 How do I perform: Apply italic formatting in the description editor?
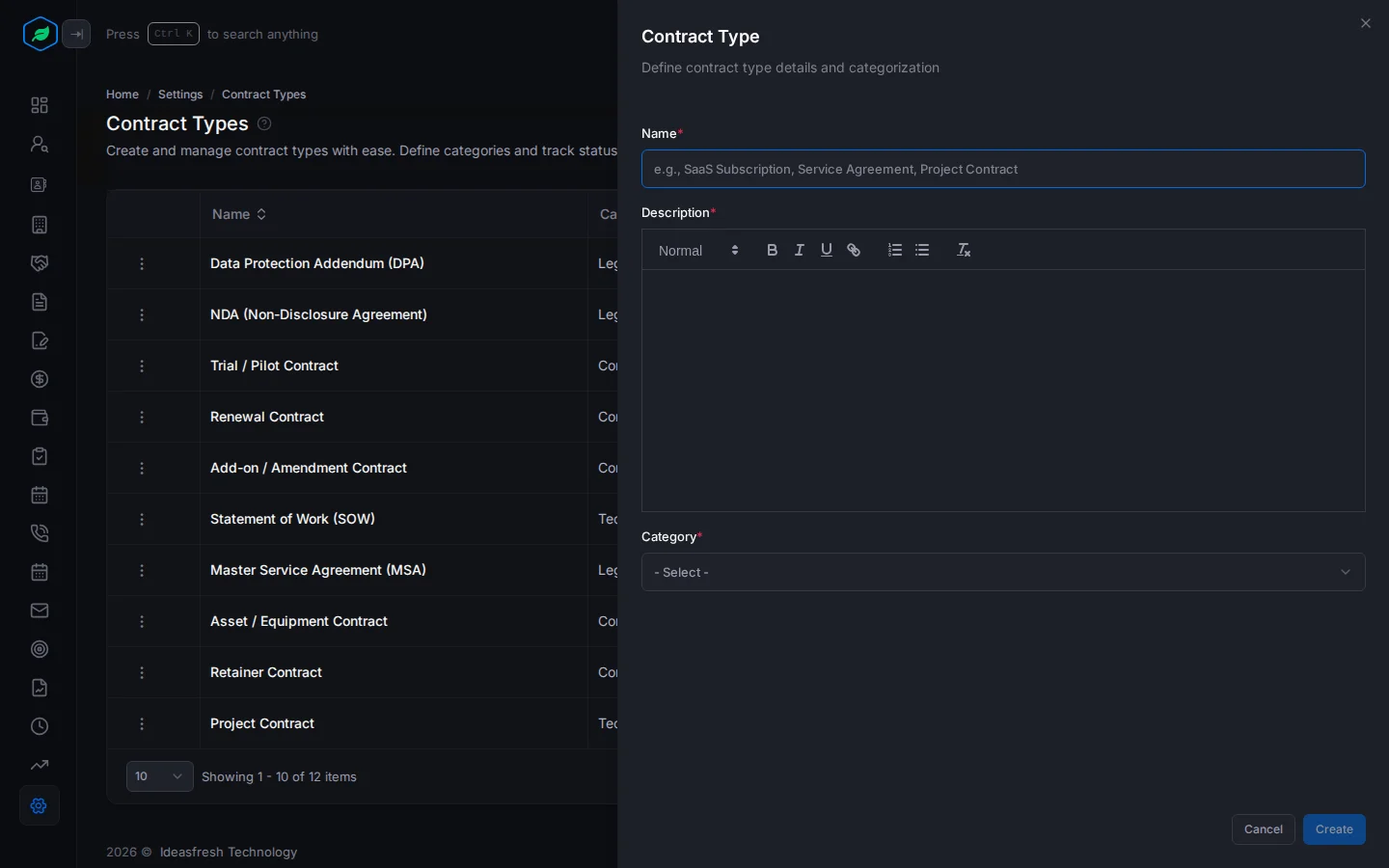(799, 250)
